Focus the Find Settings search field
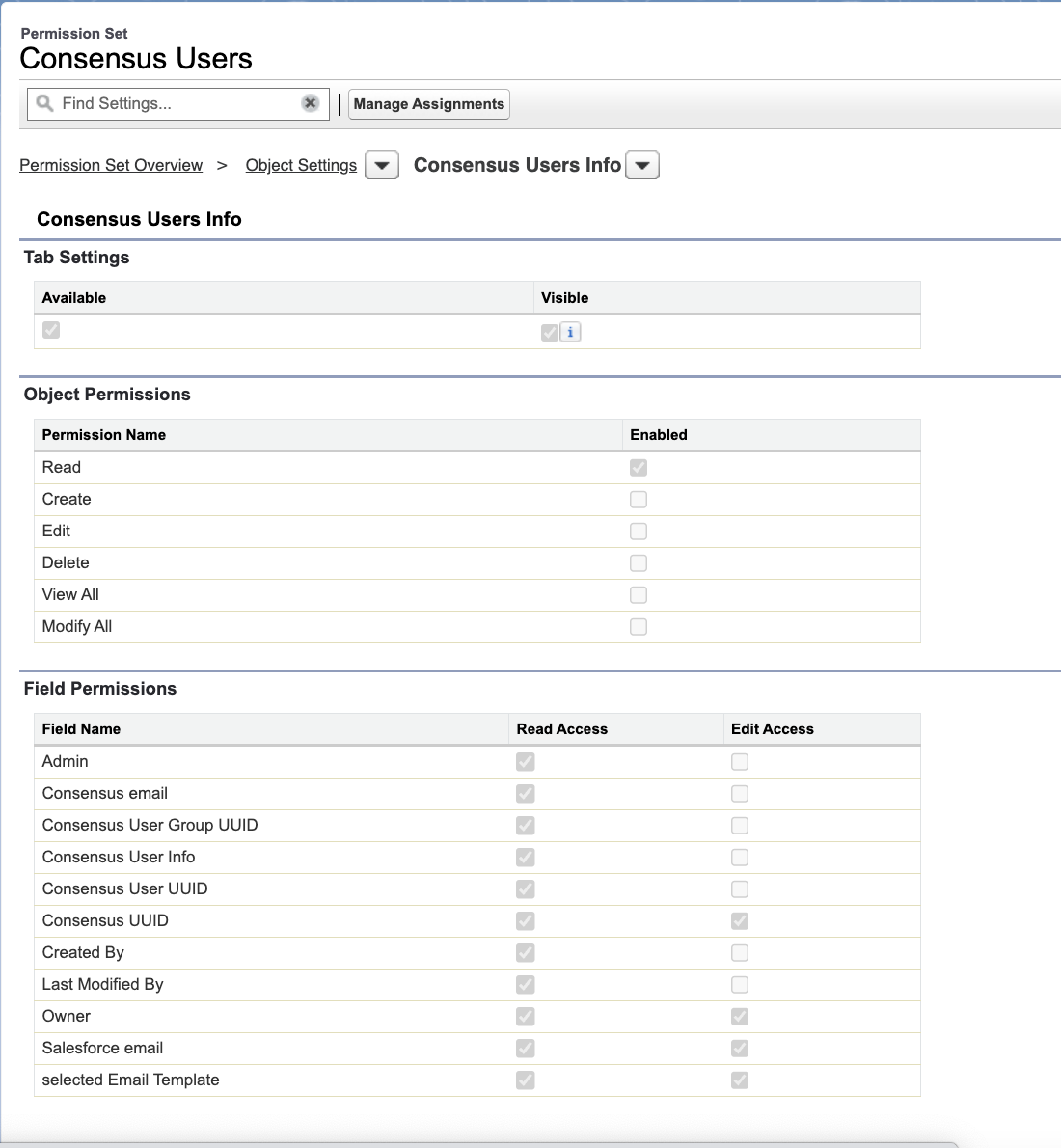The width and height of the screenshot is (1061, 1148). click(x=177, y=104)
